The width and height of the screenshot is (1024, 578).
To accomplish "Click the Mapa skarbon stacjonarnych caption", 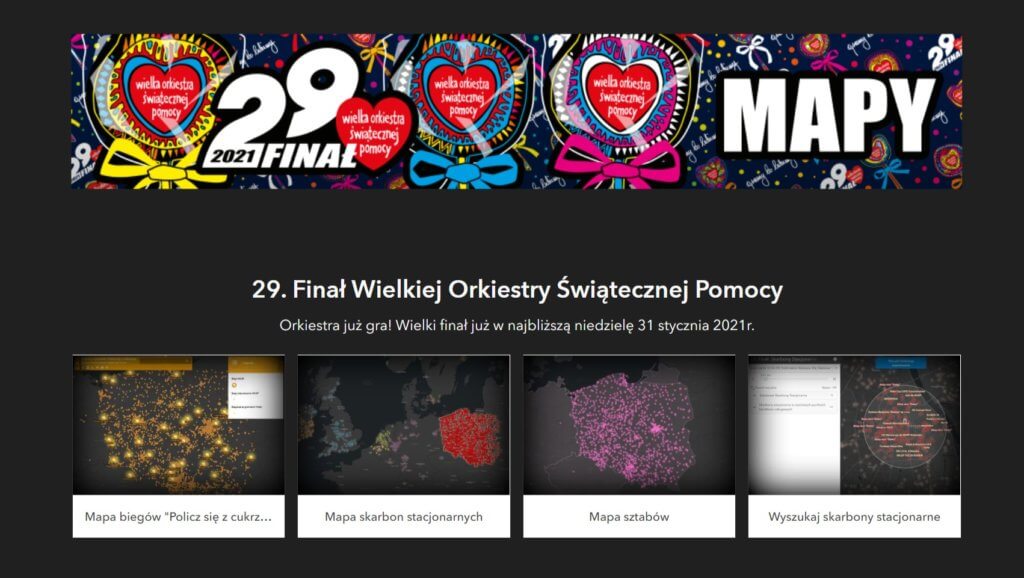I will (404, 517).
